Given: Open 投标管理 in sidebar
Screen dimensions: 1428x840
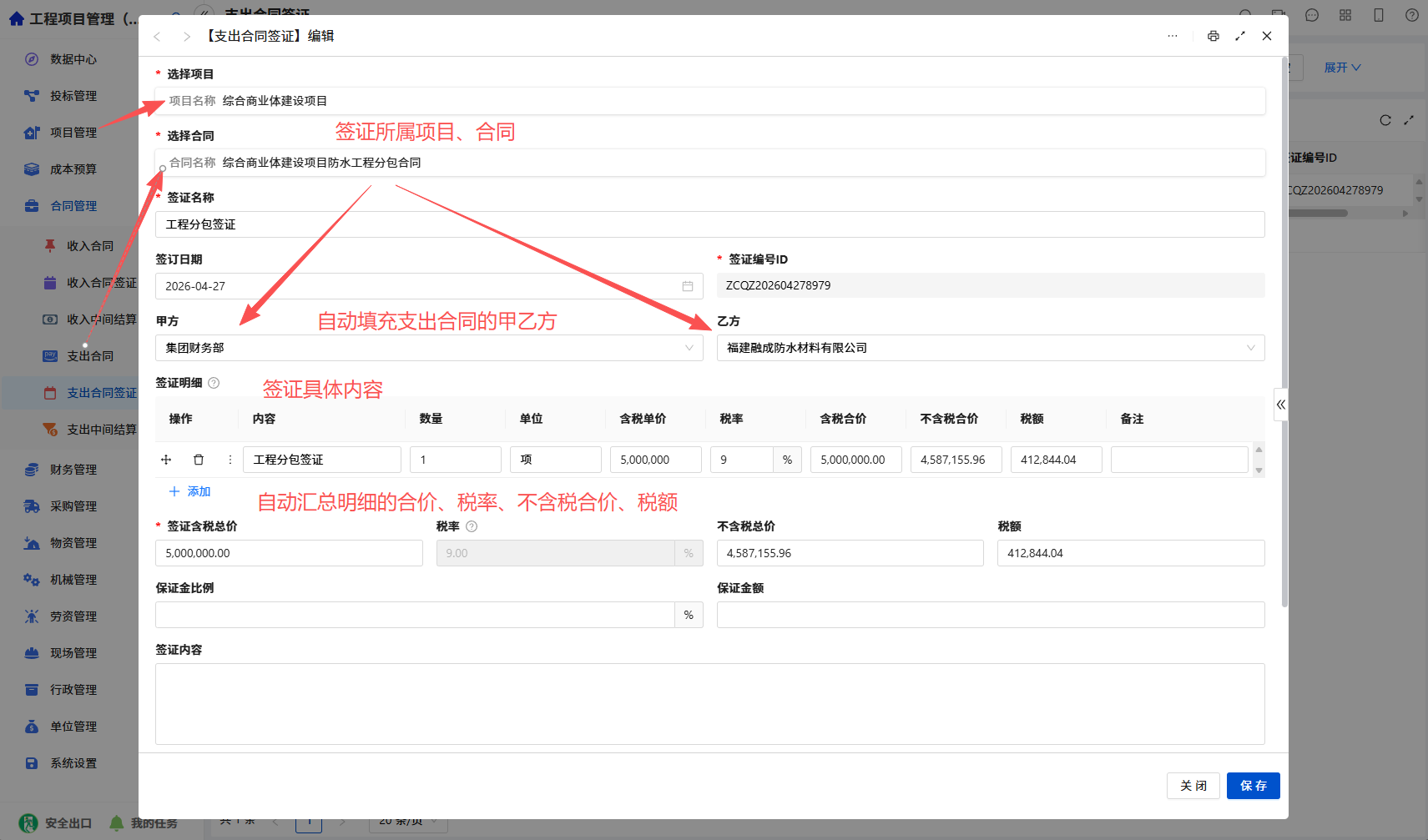Looking at the screenshot, I should [73, 96].
